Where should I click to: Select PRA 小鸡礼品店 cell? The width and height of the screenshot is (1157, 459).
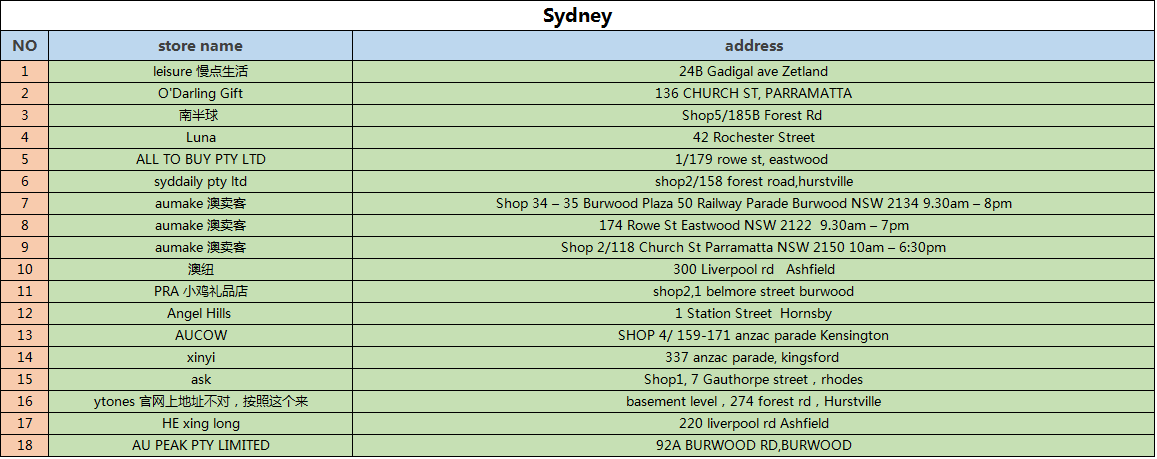[x=200, y=291]
